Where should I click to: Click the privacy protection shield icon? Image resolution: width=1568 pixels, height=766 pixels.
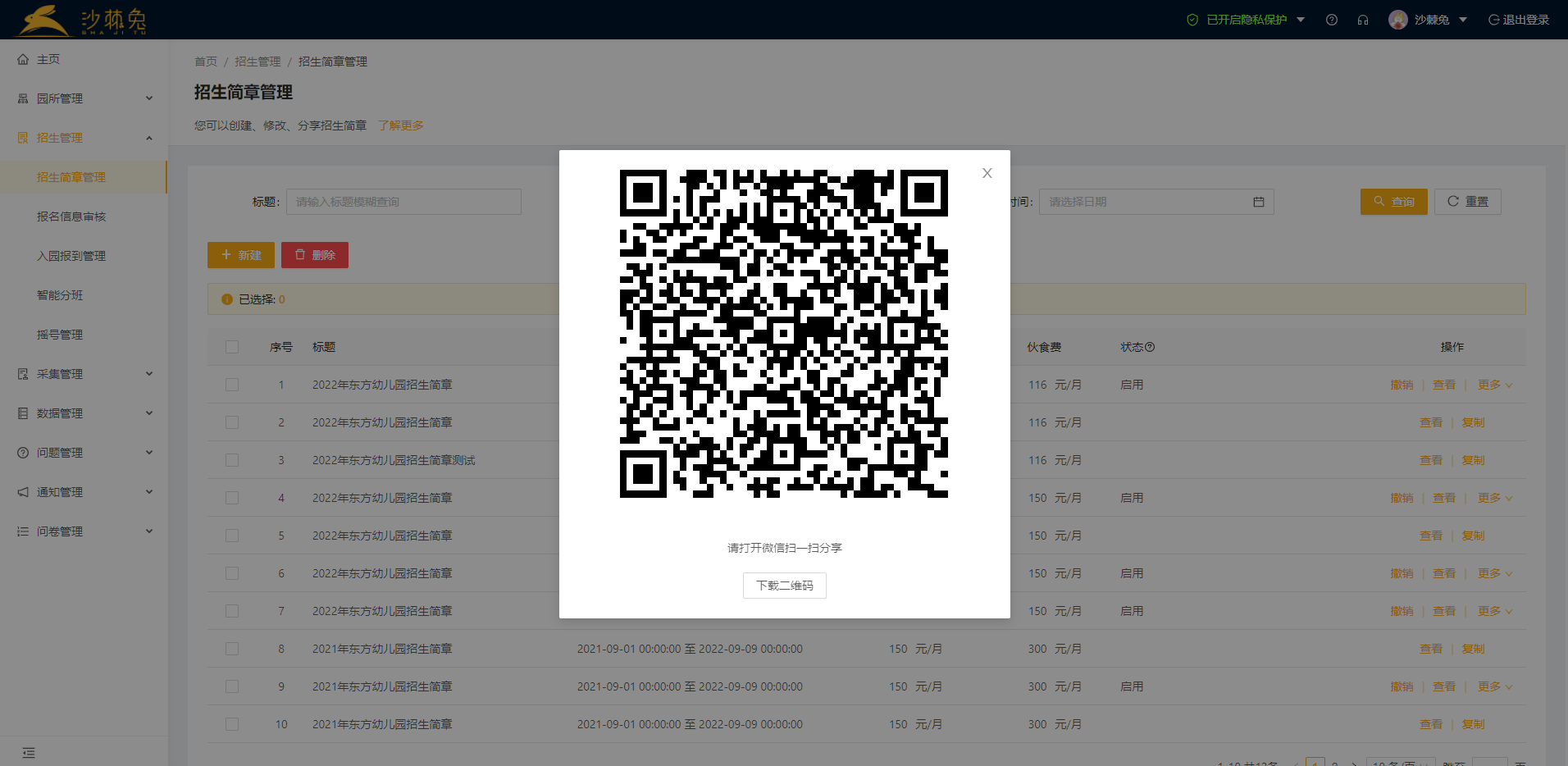pos(1192,20)
